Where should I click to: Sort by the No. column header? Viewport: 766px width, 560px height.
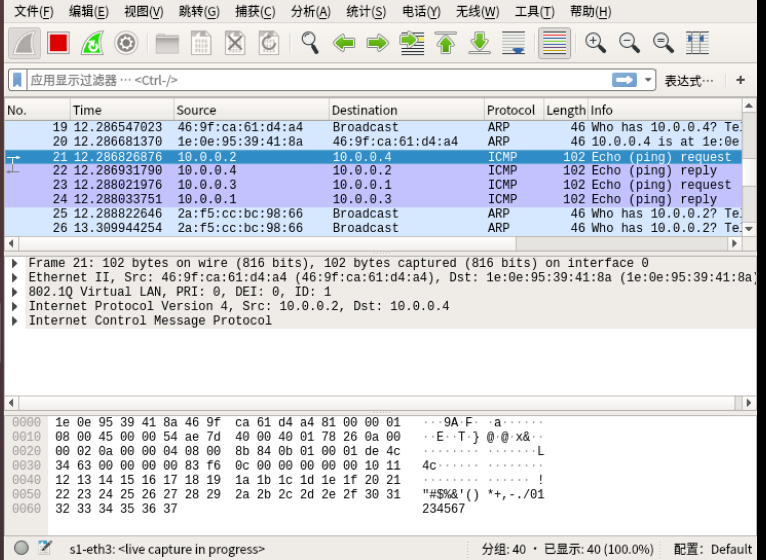coord(38,110)
